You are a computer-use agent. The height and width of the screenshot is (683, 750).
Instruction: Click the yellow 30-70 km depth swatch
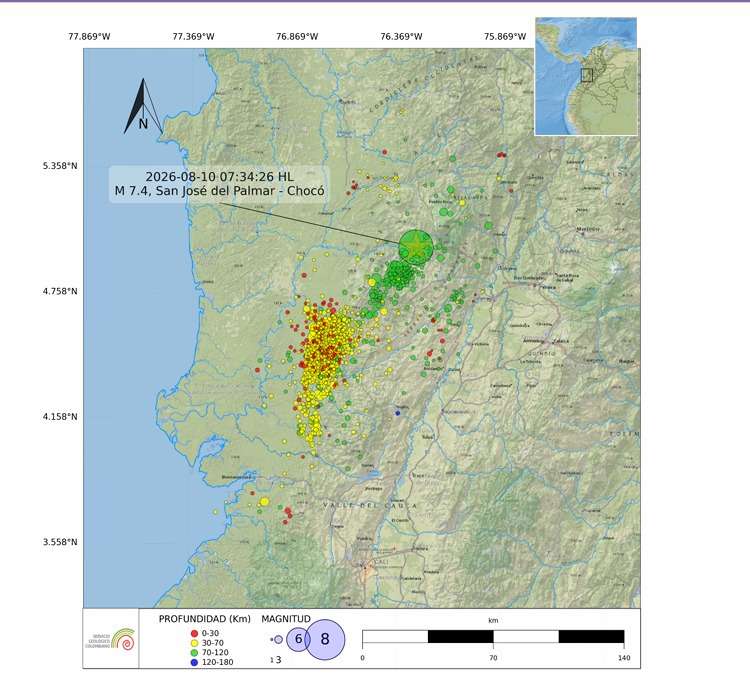194,643
